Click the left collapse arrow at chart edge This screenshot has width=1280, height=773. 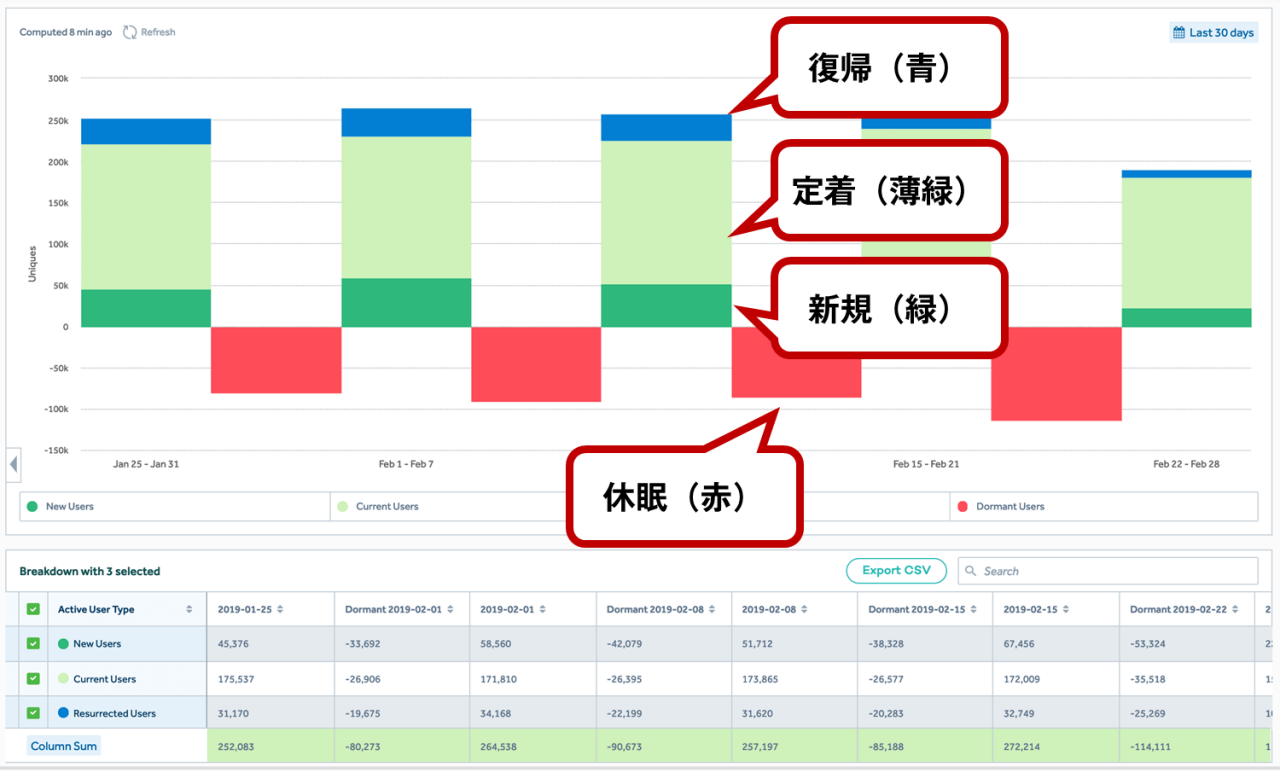13,464
